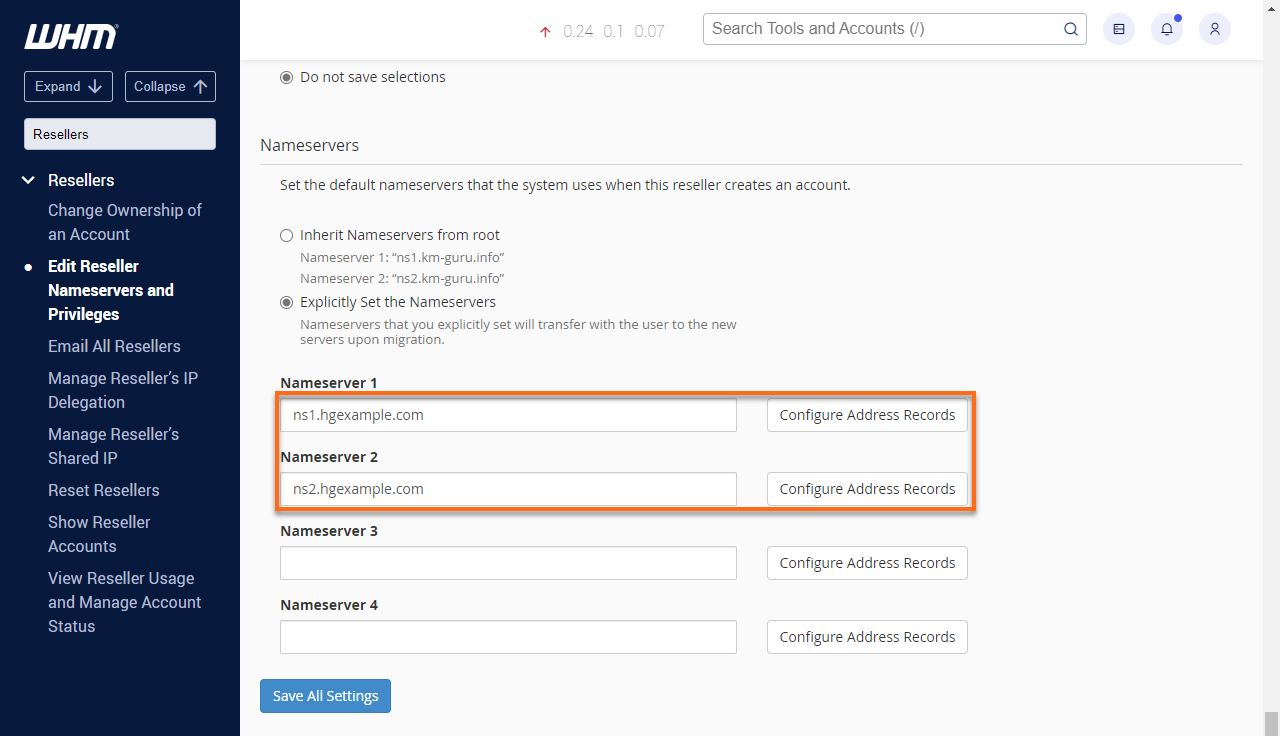This screenshot has width=1280, height=736.
Task: Click the Expand sidebar button
Action: 68,86
